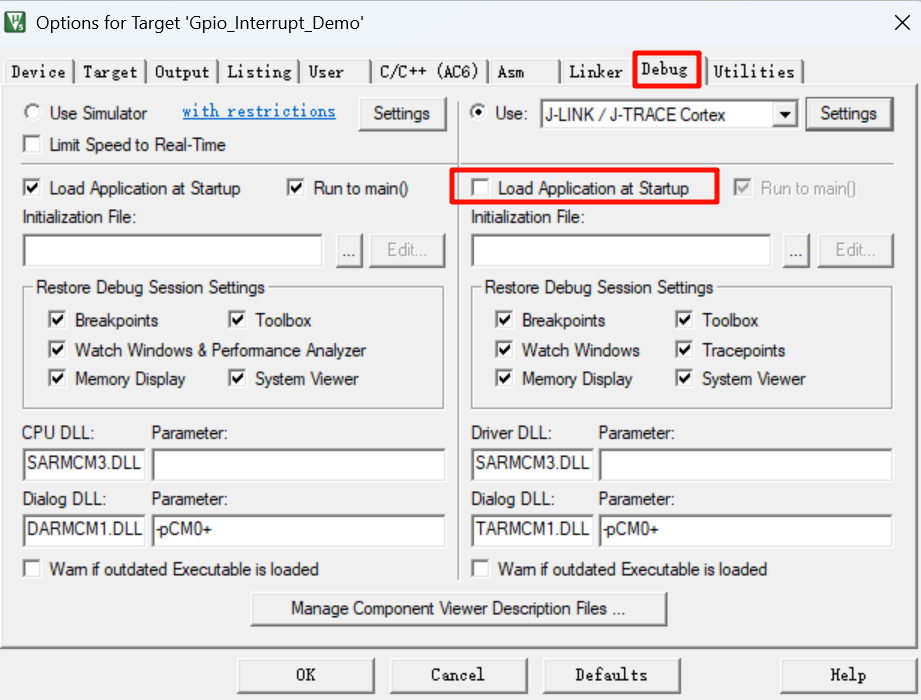Toggle debugger Memory Display checkbox
The width and height of the screenshot is (921, 700).
coord(504,378)
